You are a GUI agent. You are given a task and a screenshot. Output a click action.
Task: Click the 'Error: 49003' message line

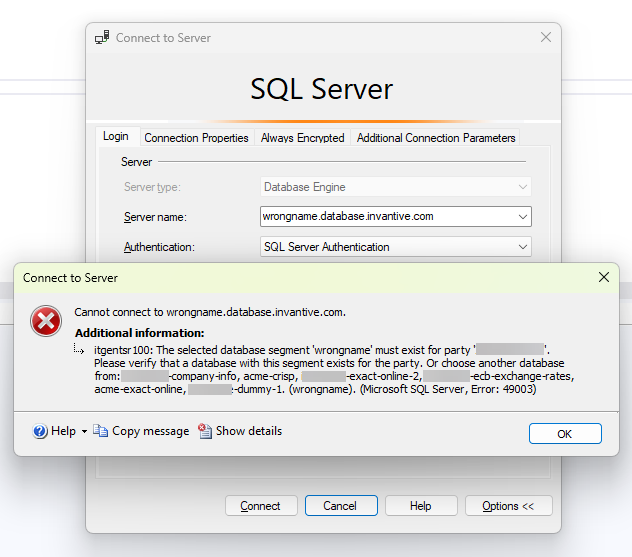(315, 389)
